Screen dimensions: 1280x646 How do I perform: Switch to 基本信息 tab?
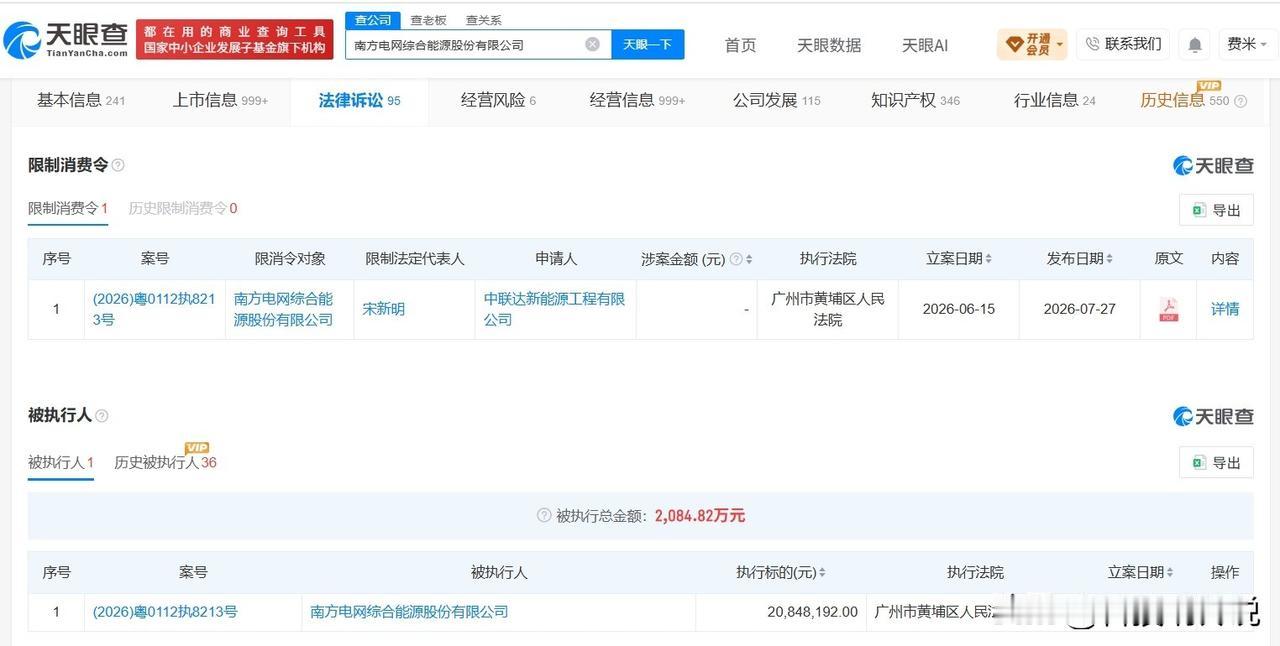(81, 100)
